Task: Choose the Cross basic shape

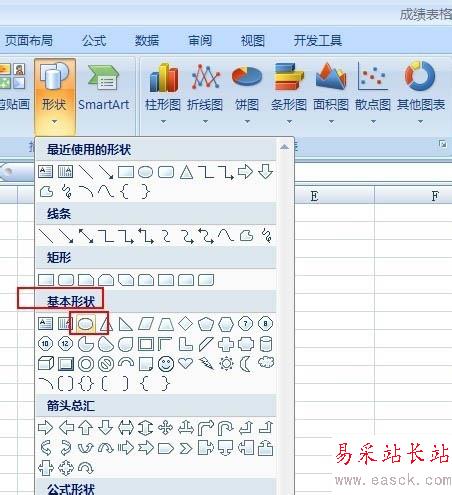Action: tap(226, 344)
